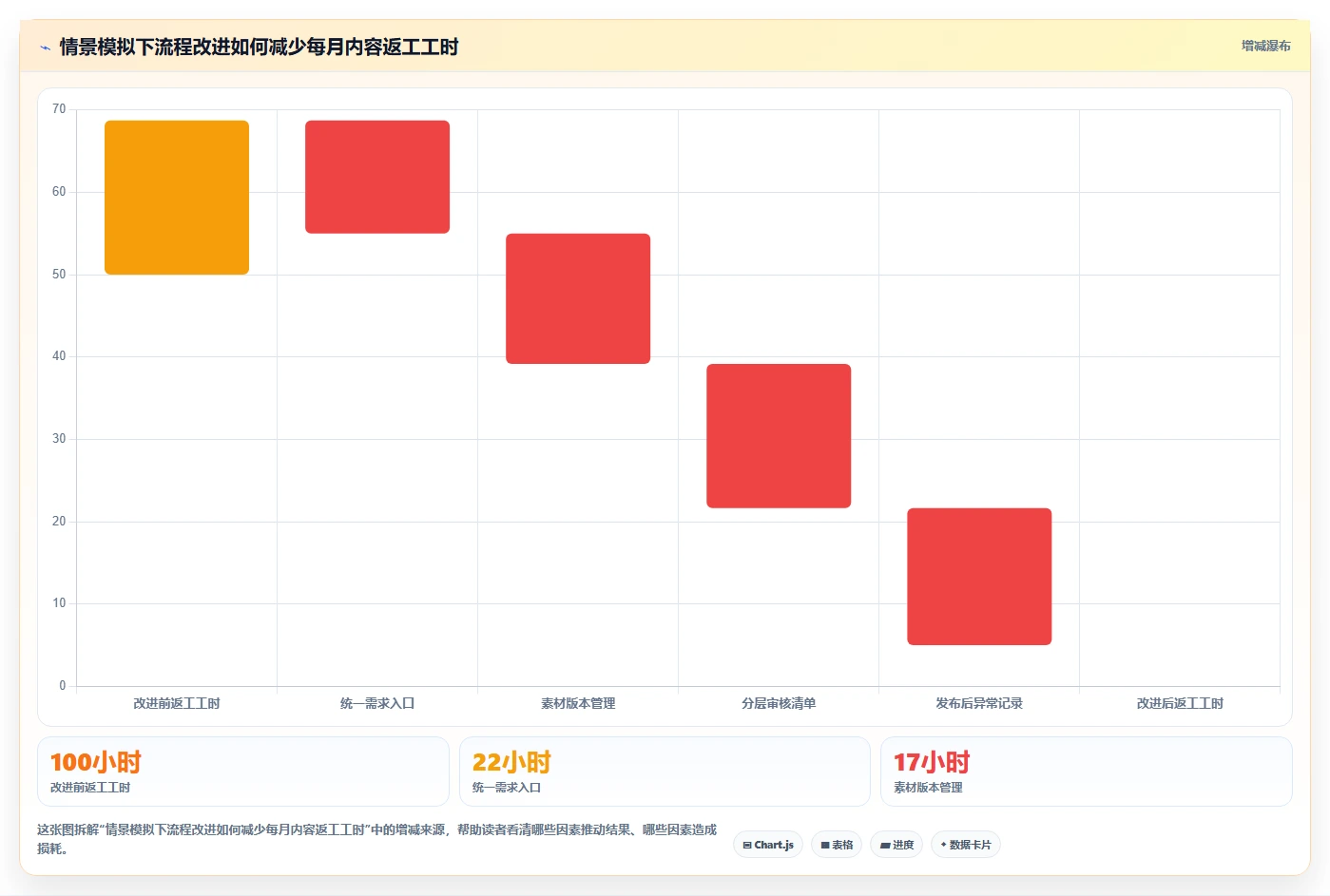Click the 发布后异常记录 x-axis label
1330x896 pixels.
[x=979, y=703]
